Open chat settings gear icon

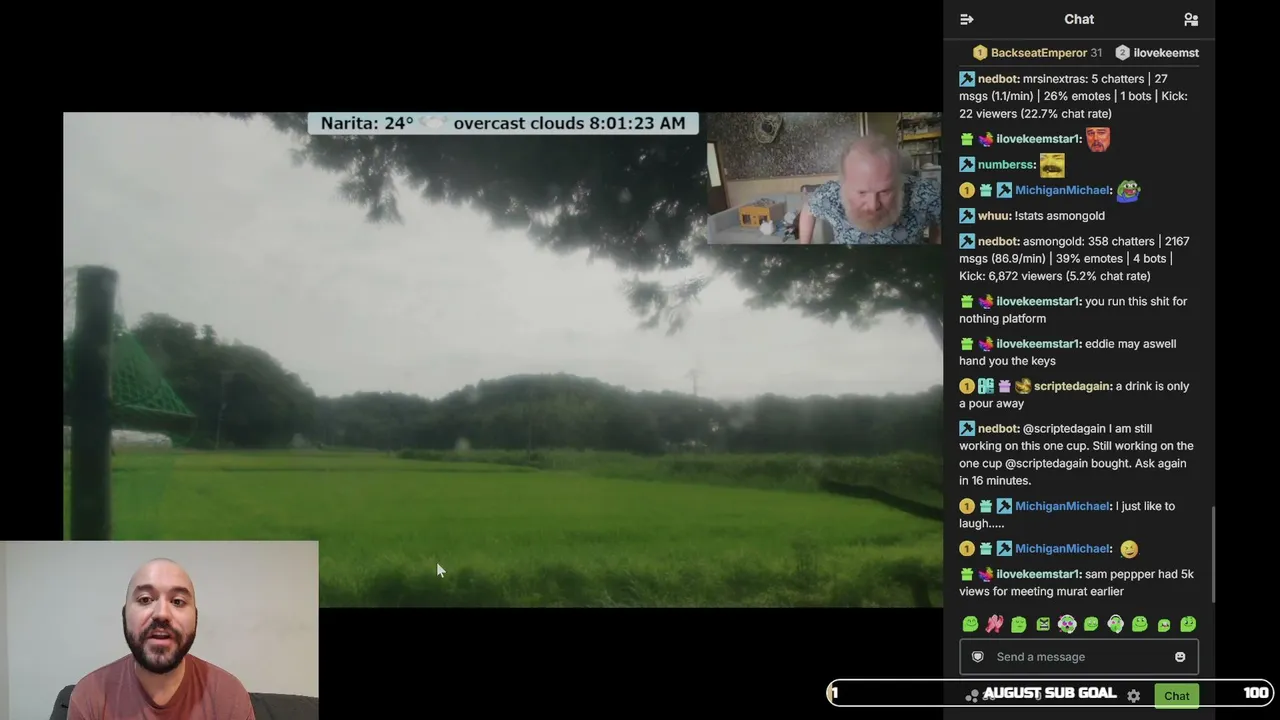[x=1133, y=696]
